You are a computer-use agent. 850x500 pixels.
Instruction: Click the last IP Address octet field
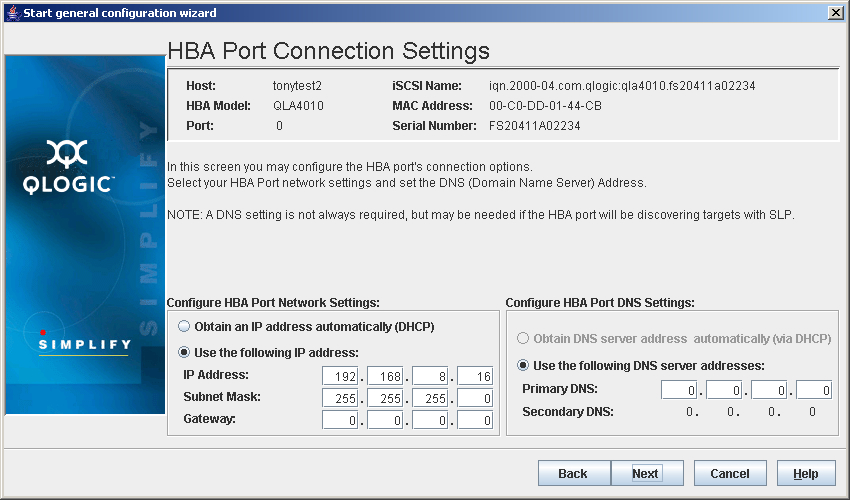475,375
